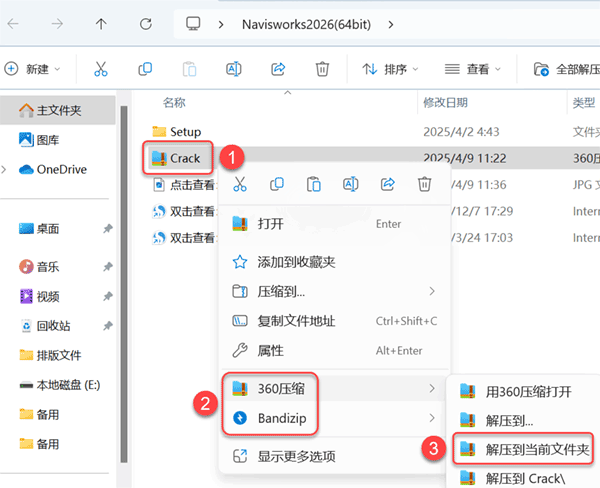Choose 解压到 Crack\ in the submenu
The width and height of the screenshot is (600, 488).
tap(523, 478)
